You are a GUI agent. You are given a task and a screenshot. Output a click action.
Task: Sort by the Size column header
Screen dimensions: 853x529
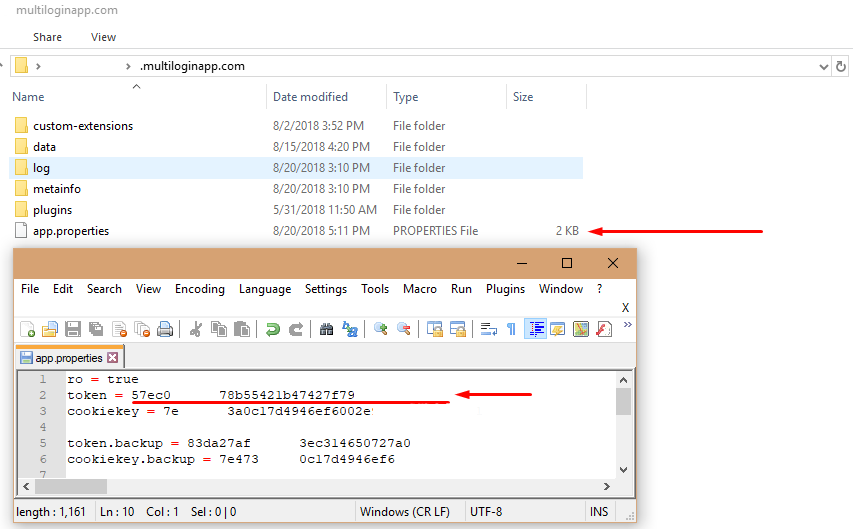point(523,97)
